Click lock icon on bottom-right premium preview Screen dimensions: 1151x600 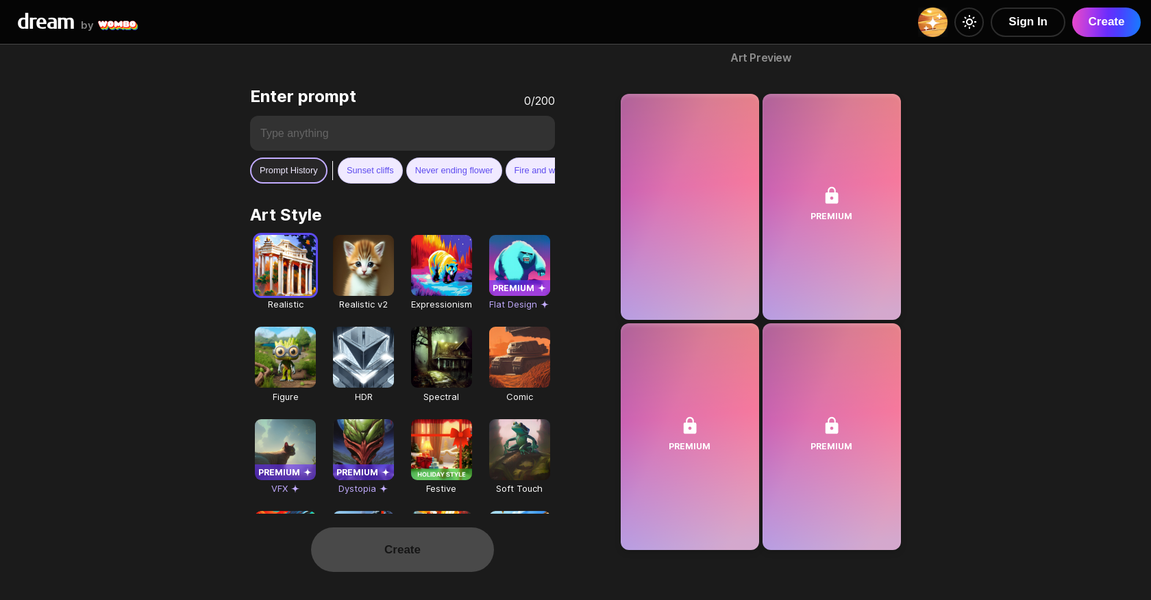tap(831, 426)
